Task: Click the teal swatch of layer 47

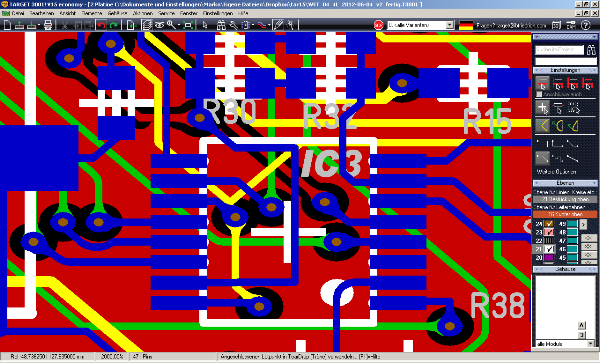Action: [572, 241]
